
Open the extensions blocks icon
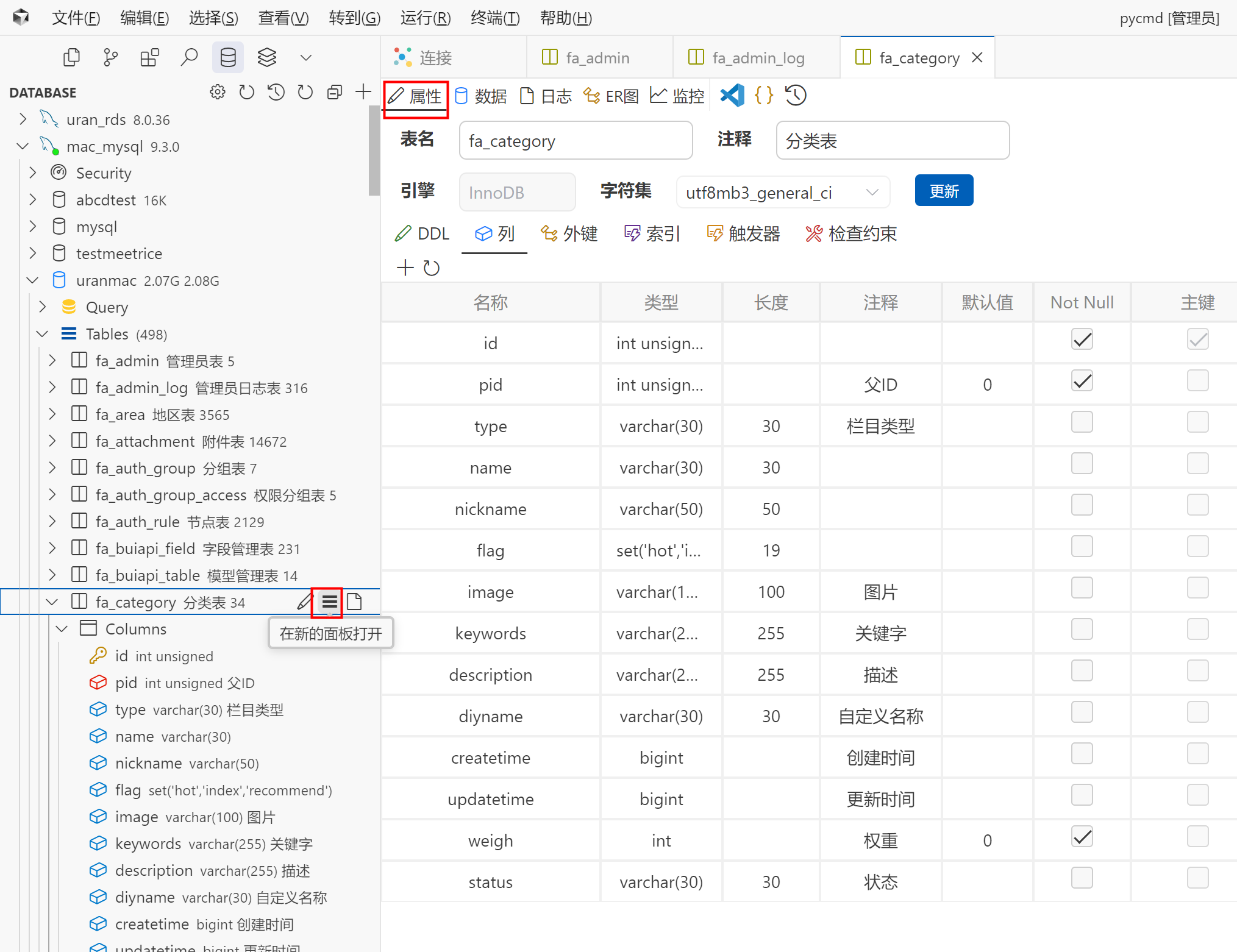coord(149,57)
